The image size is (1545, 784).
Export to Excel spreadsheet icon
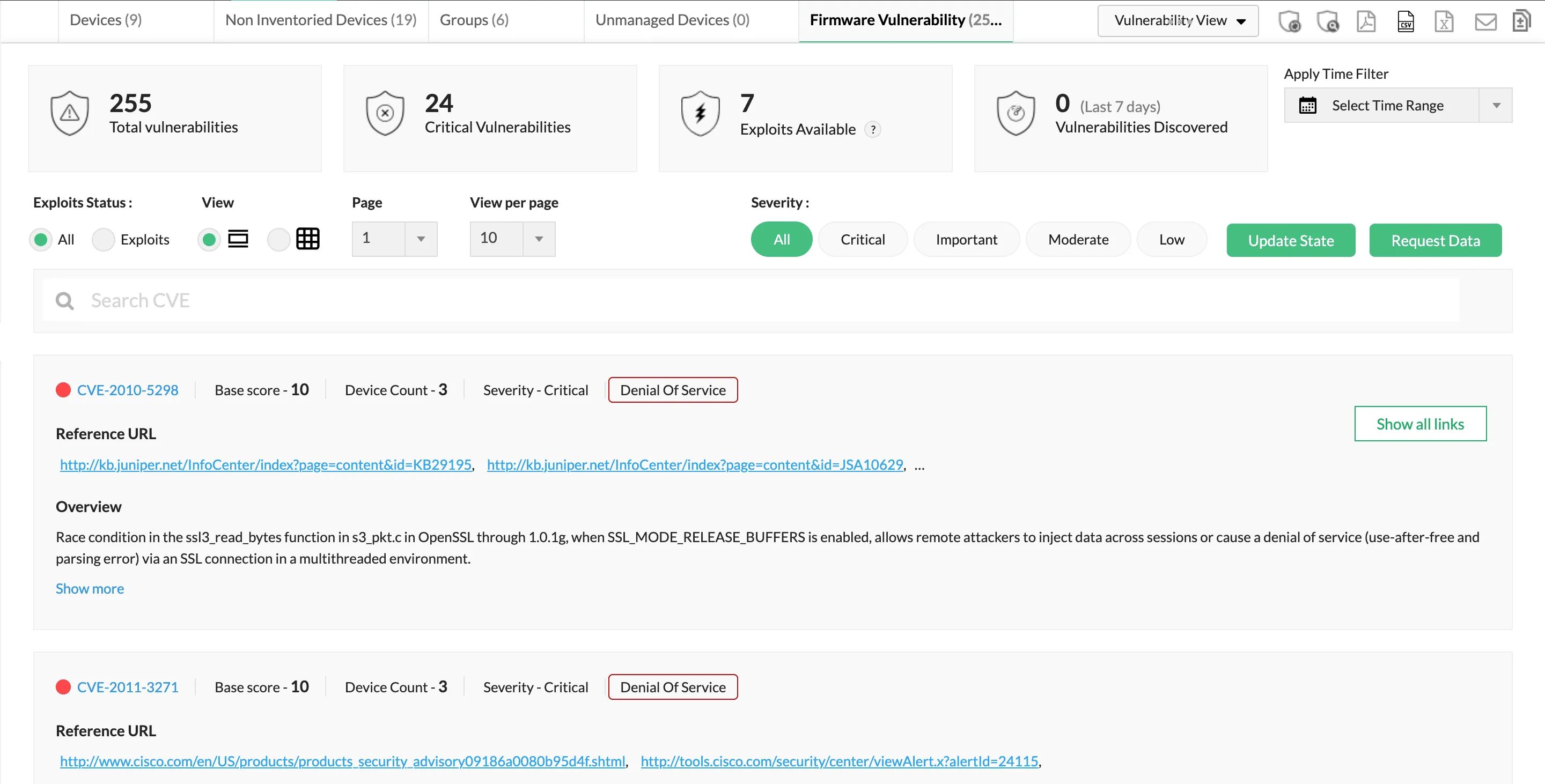[x=1444, y=21]
